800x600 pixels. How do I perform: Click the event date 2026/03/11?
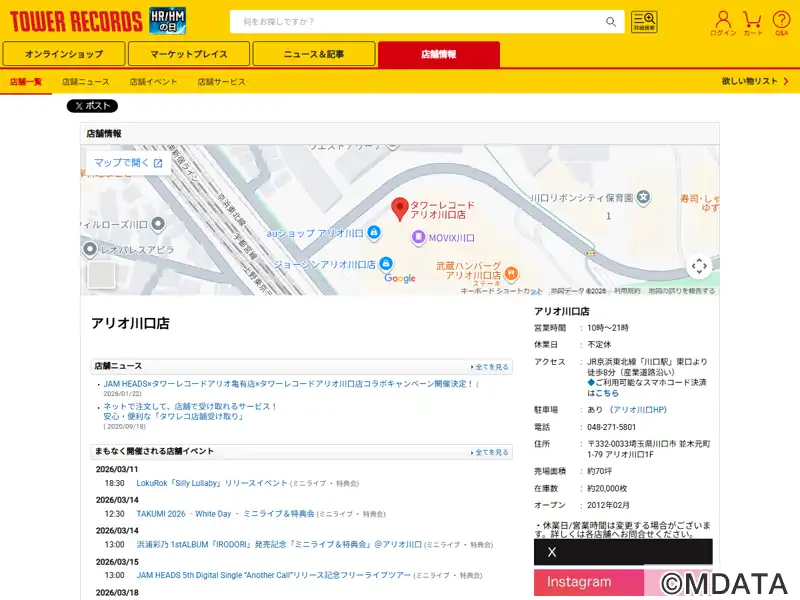(x=117, y=469)
